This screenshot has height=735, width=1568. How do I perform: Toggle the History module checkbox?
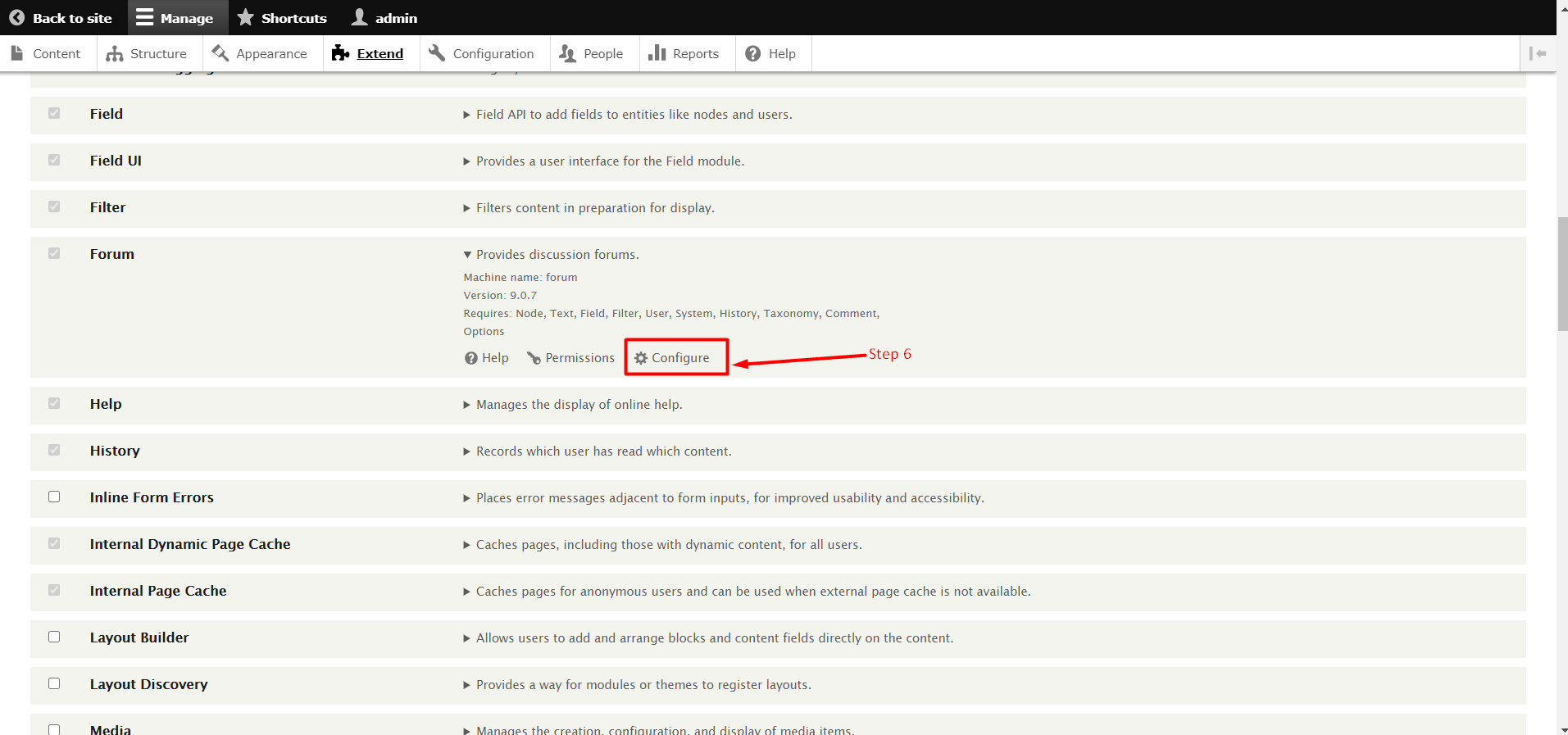click(x=54, y=450)
